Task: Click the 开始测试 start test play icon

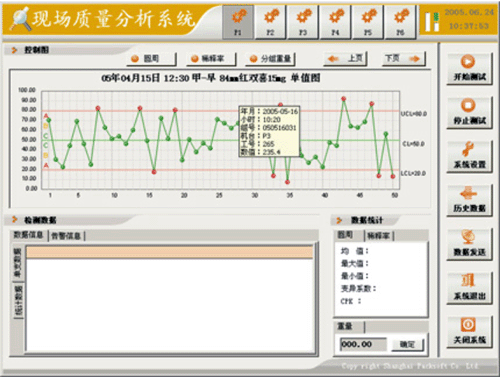Action: pyautogui.click(x=468, y=61)
